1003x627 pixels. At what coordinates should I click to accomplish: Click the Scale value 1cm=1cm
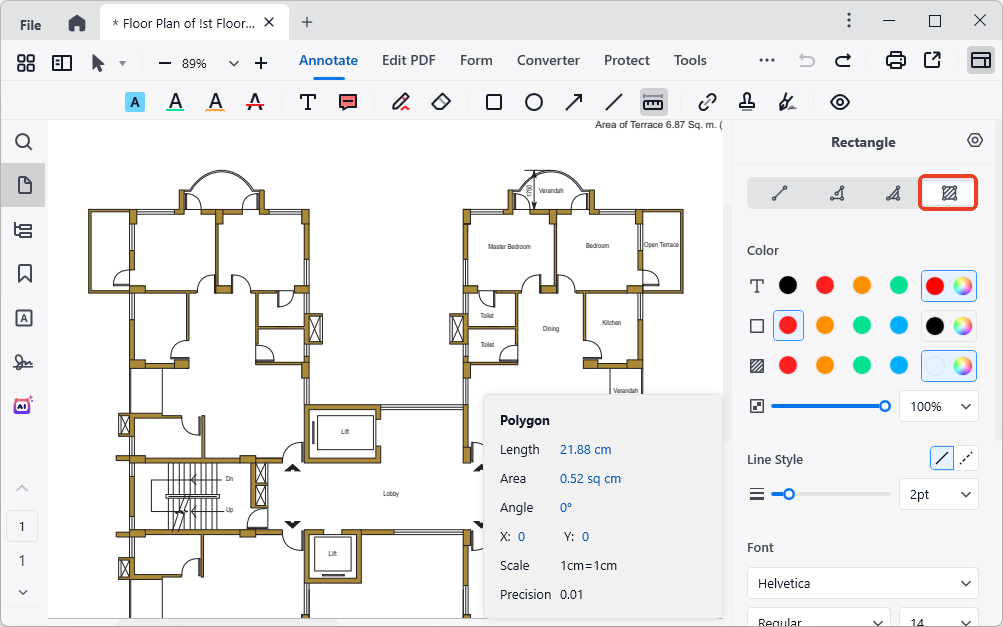pyautogui.click(x=589, y=565)
